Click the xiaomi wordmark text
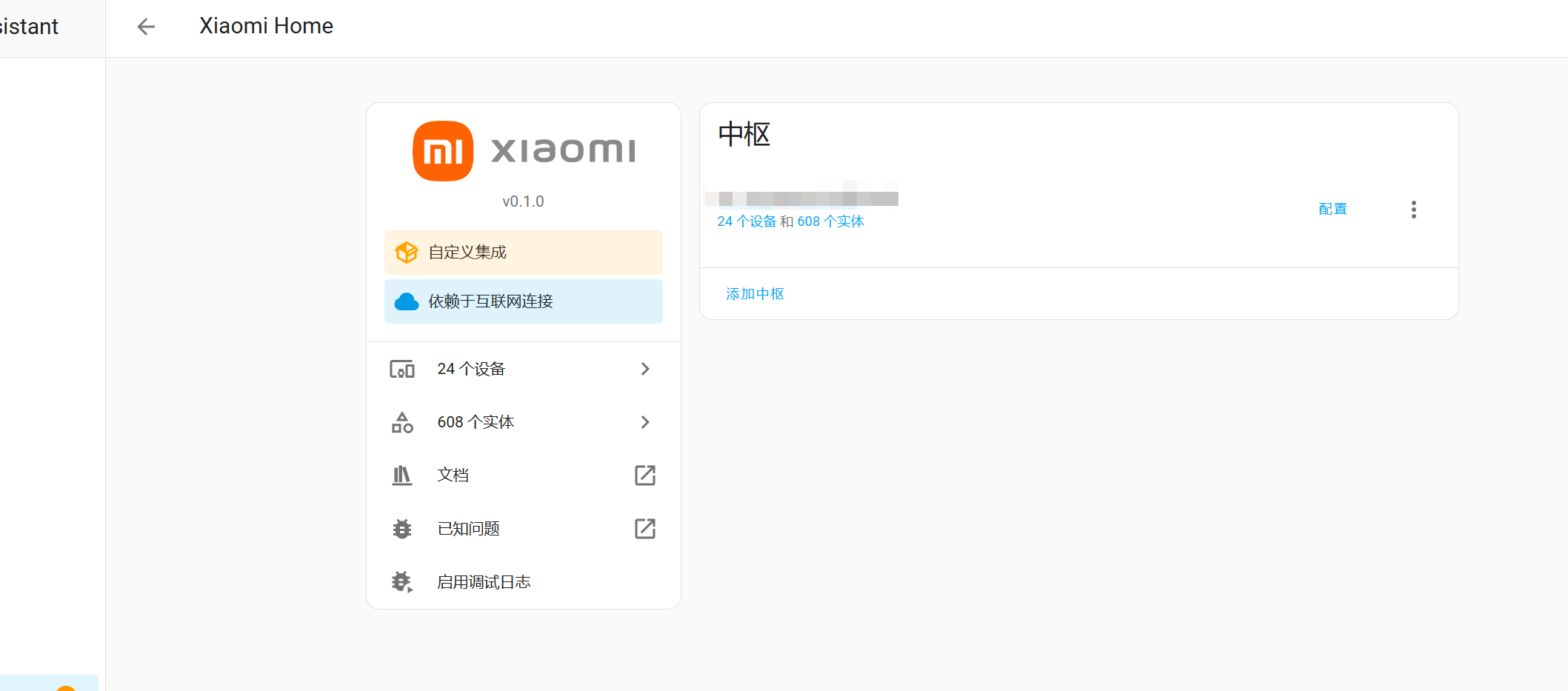Viewport: 1568px width, 691px height. click(563, 151)
